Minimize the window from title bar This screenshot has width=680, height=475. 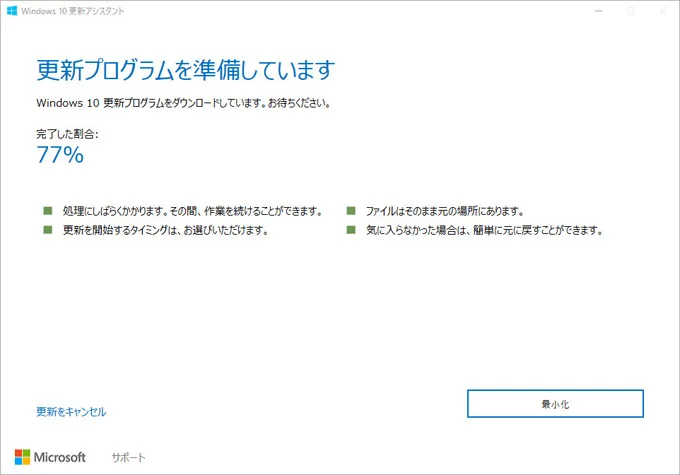(597, 10)
